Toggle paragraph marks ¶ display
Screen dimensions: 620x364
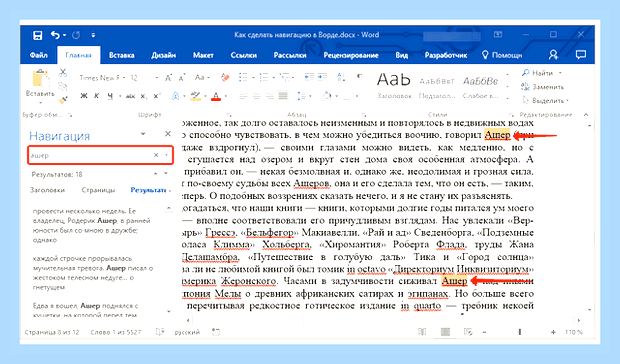pyautogui.click(x=359, y=77)
